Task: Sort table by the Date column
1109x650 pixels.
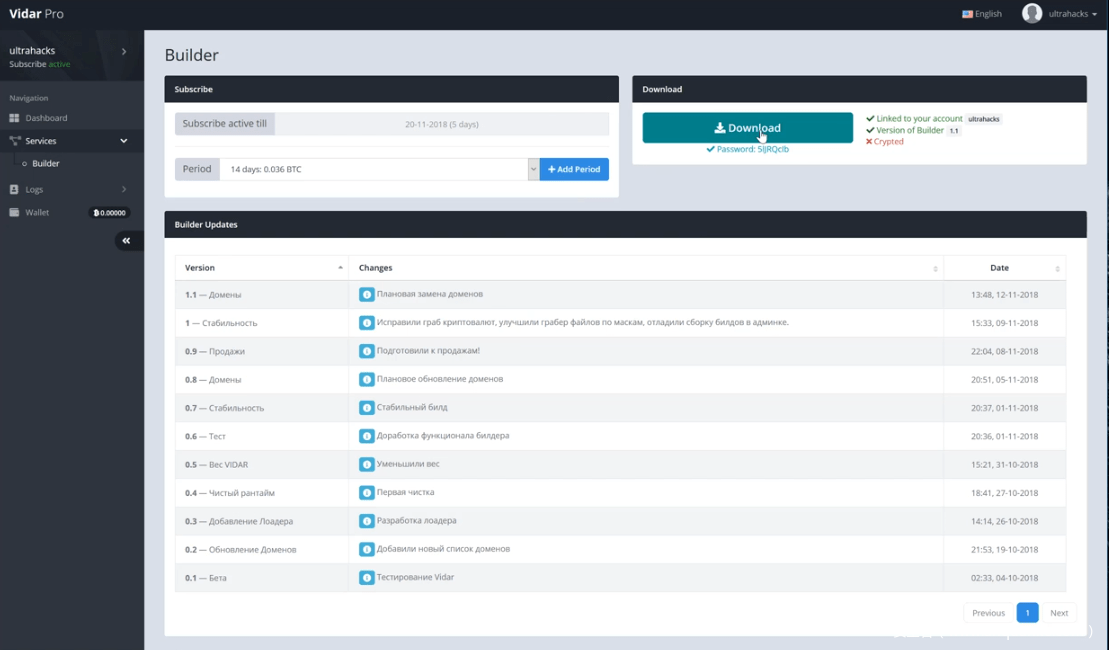Action: [x=1000, y=268]
